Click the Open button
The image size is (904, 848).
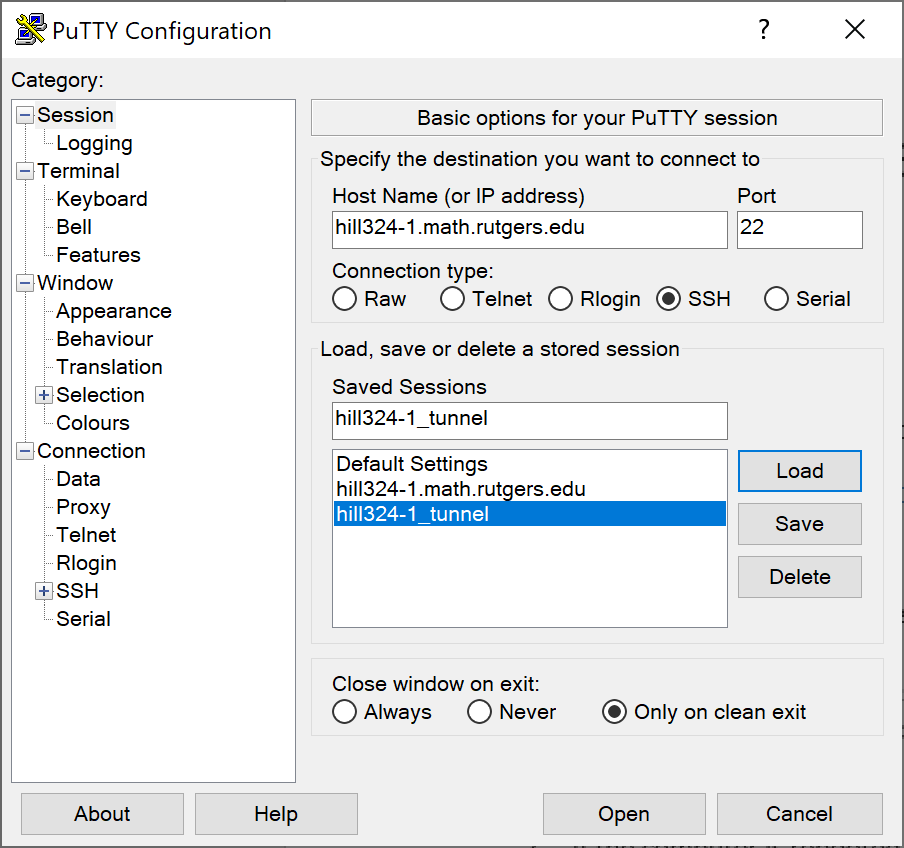pos(624,814)
